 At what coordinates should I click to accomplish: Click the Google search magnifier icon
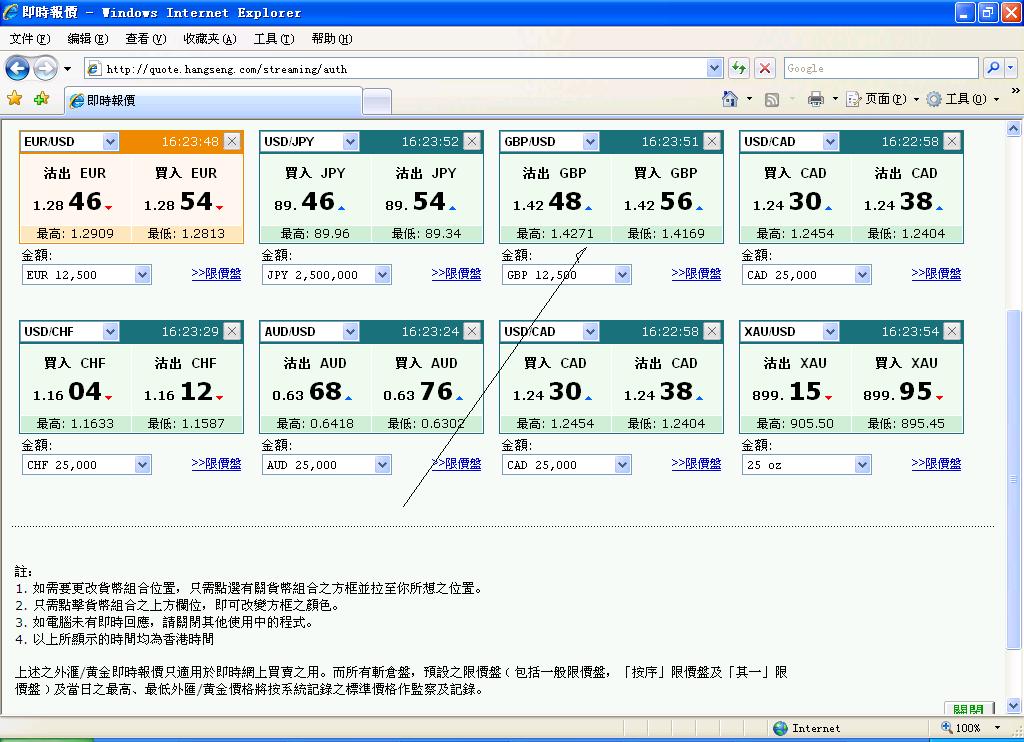tap(993, 67)
